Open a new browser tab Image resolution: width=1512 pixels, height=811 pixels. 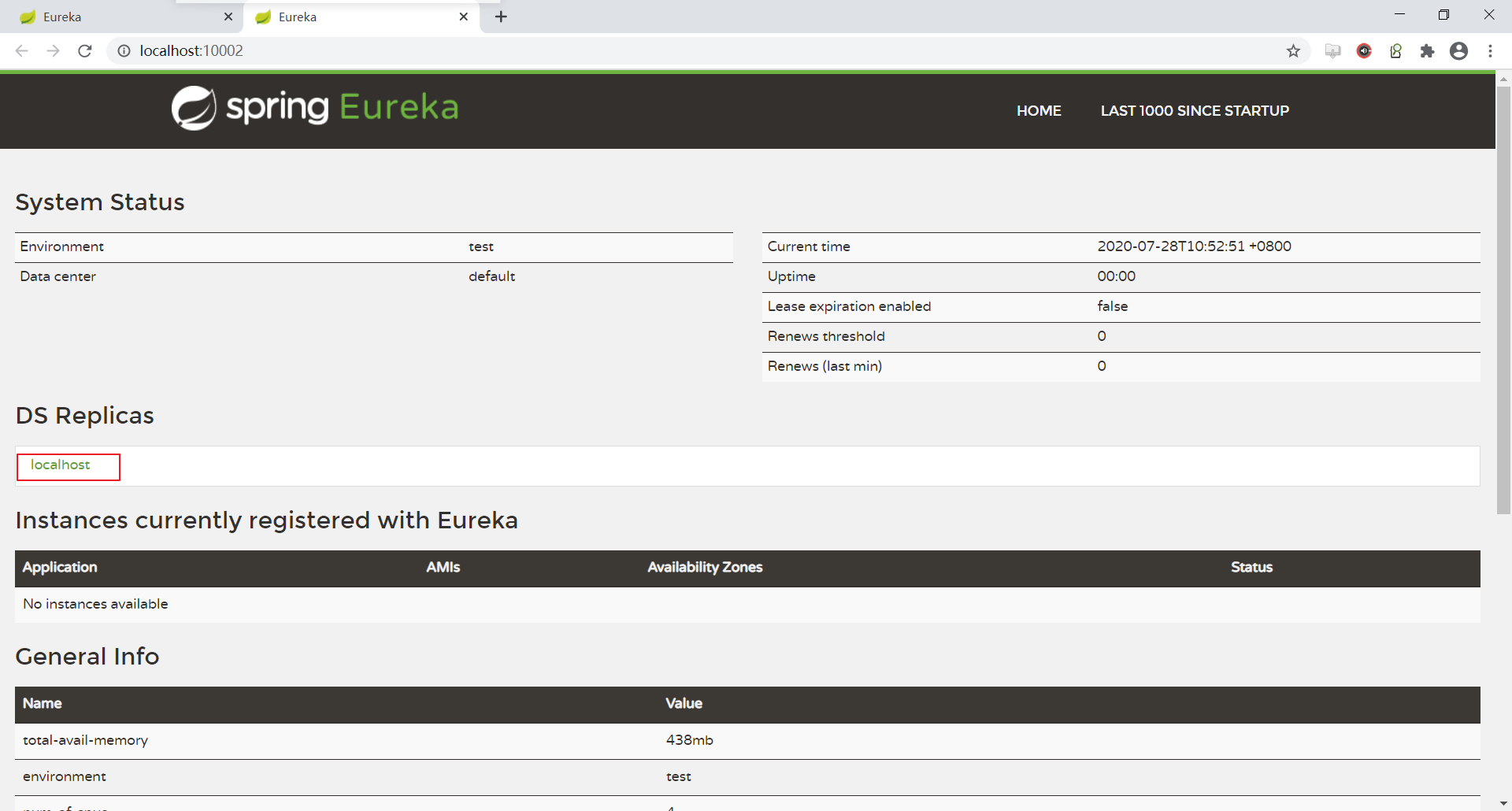point(501,17)
